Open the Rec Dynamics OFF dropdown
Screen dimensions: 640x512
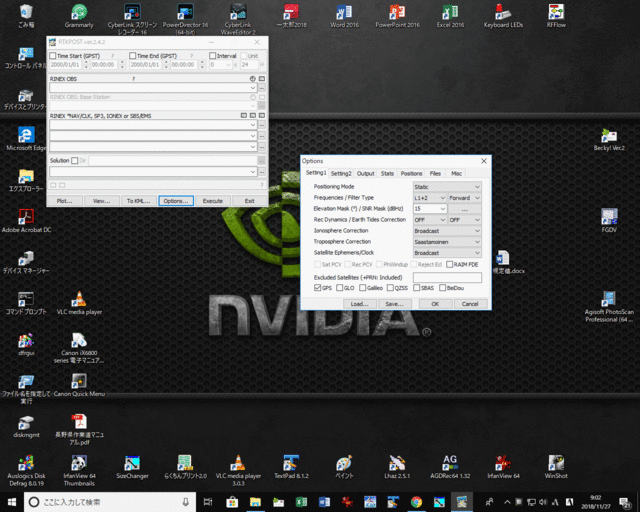coord(430,220)
